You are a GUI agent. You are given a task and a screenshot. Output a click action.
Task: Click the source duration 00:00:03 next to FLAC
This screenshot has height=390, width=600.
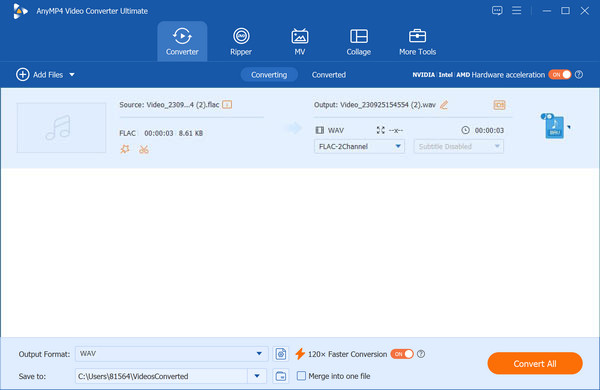click(x=159, y=133)
